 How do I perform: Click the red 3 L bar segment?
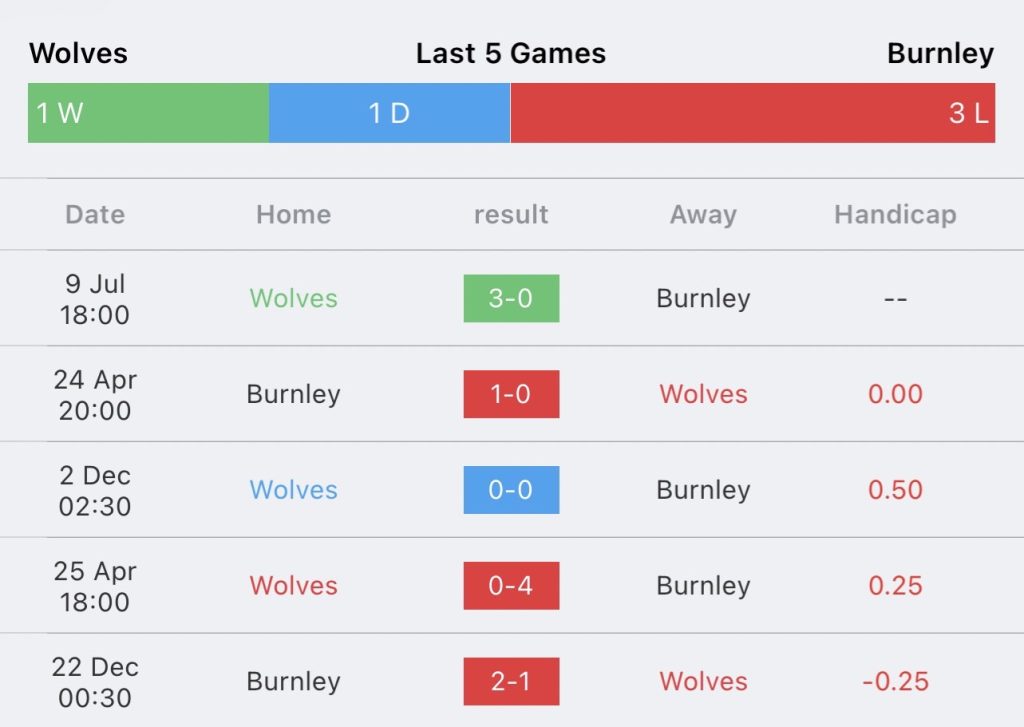pos(753,113)
